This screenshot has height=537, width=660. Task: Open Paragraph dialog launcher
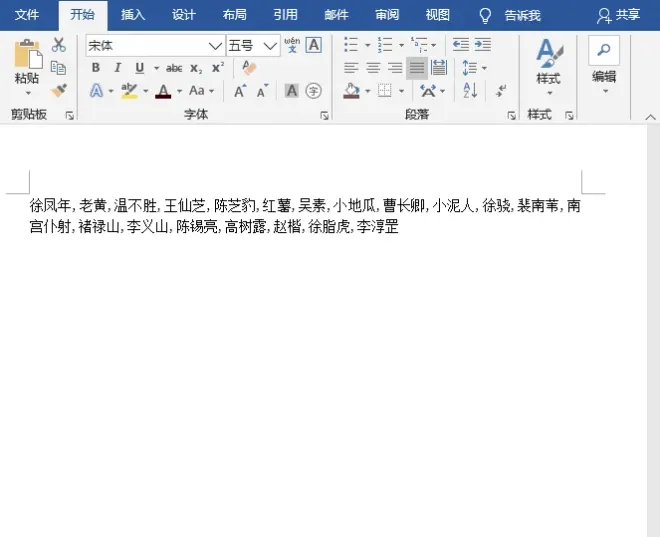511,115
